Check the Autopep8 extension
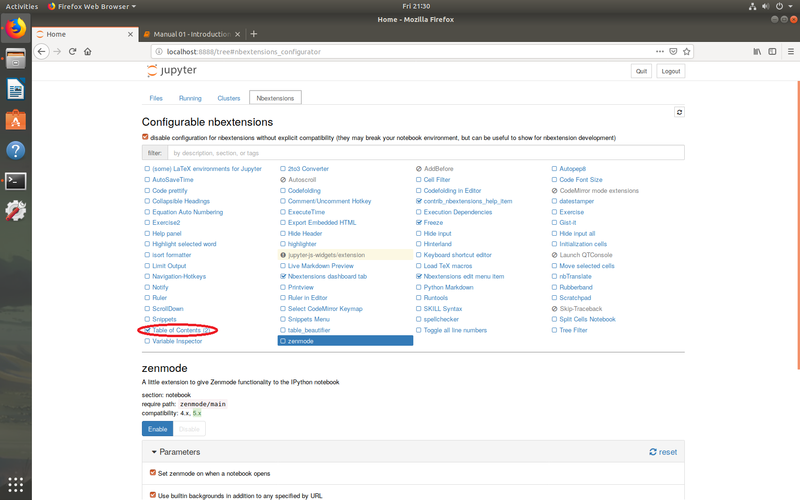The image size is (800, 500). (x=554, y=169)
